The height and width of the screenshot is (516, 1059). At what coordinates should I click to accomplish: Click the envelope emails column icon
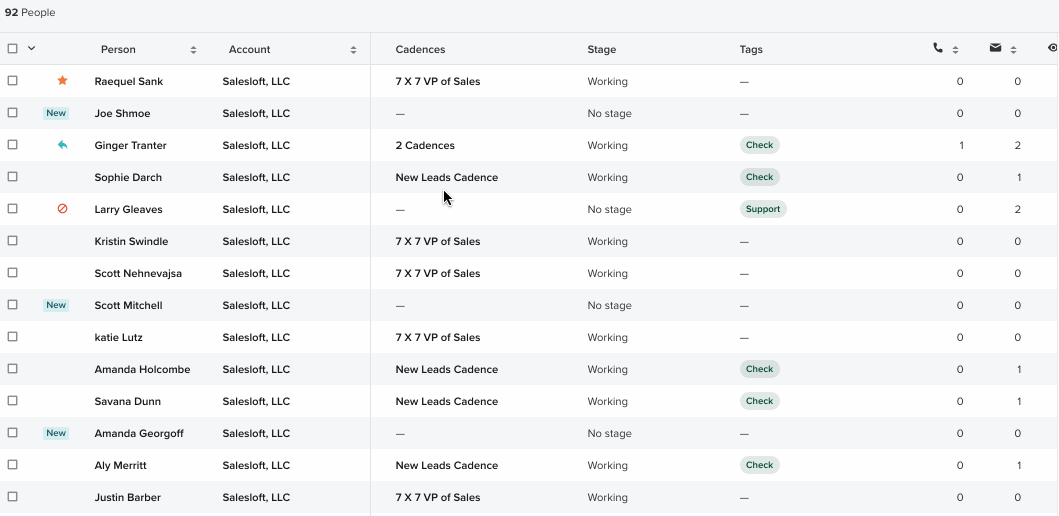click(x=995, y=48)
